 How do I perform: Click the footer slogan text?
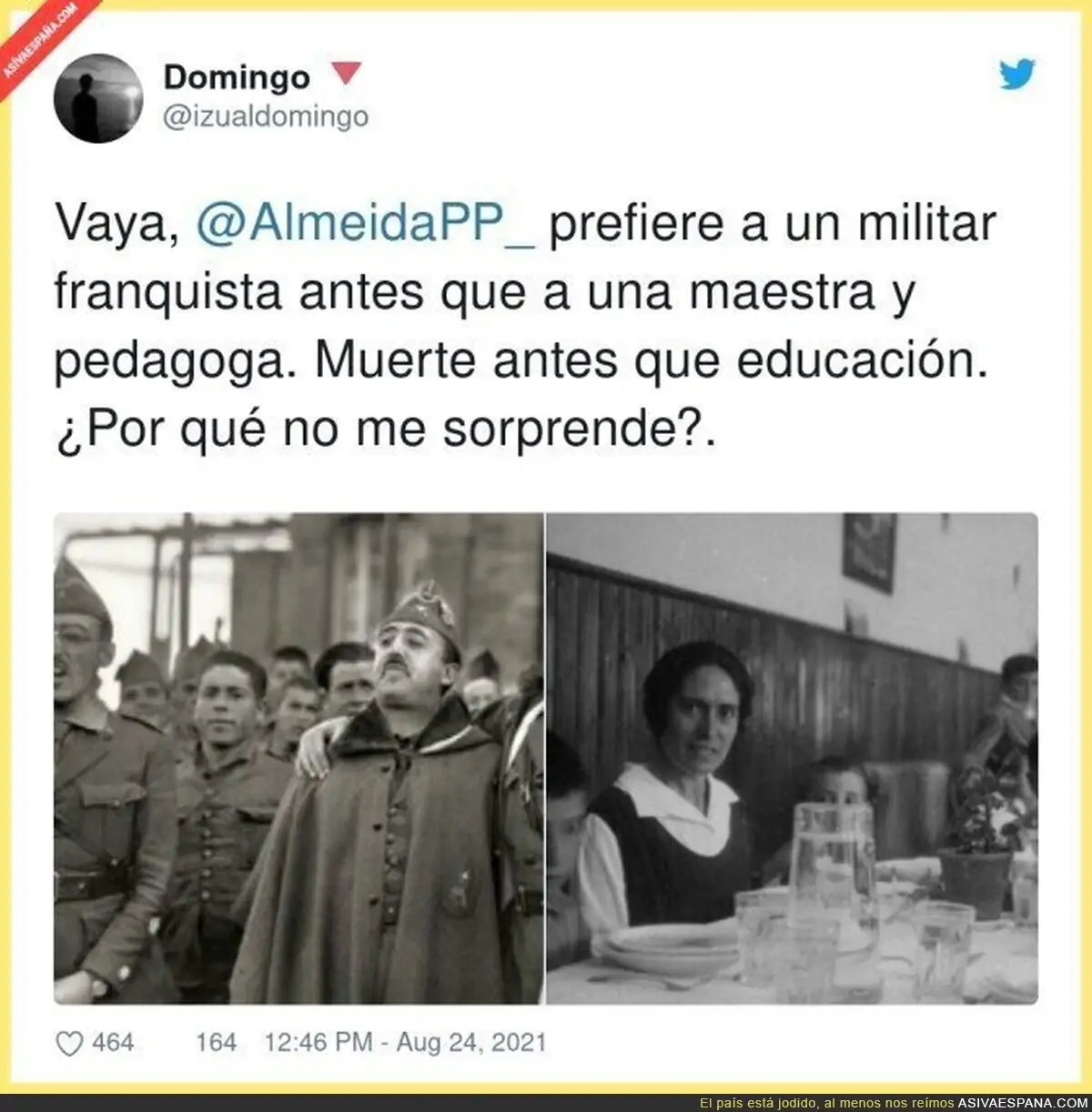pyautogui.click(x=834, y=1103)
